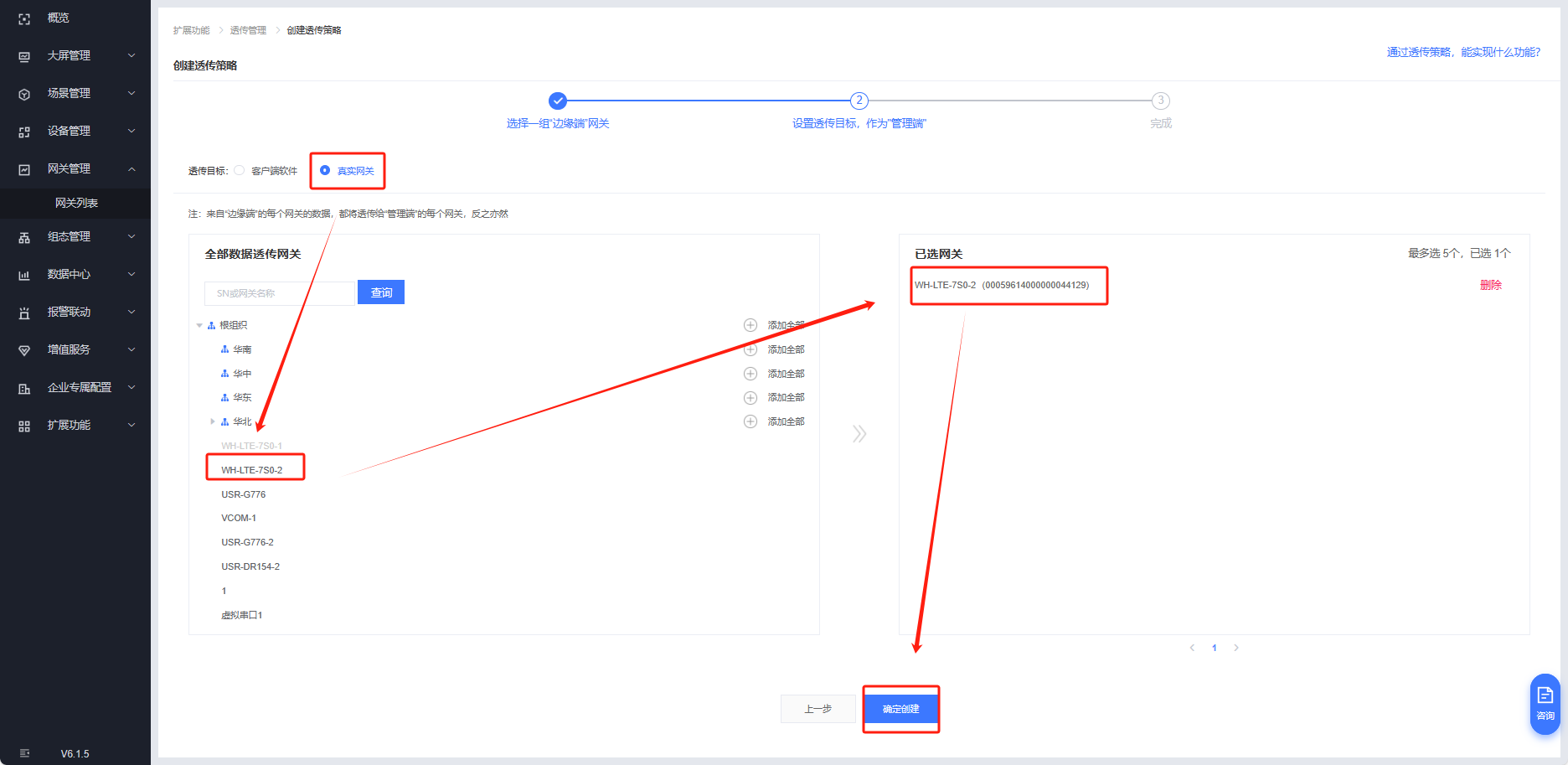The image size is (1568, 765).
Task: Expand the 华北 organization tree node
Action: pos(213,421)
